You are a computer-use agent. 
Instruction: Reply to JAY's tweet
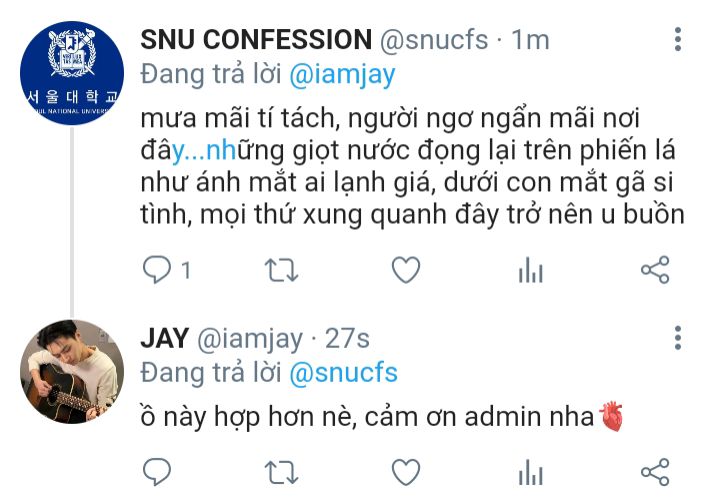158,471
